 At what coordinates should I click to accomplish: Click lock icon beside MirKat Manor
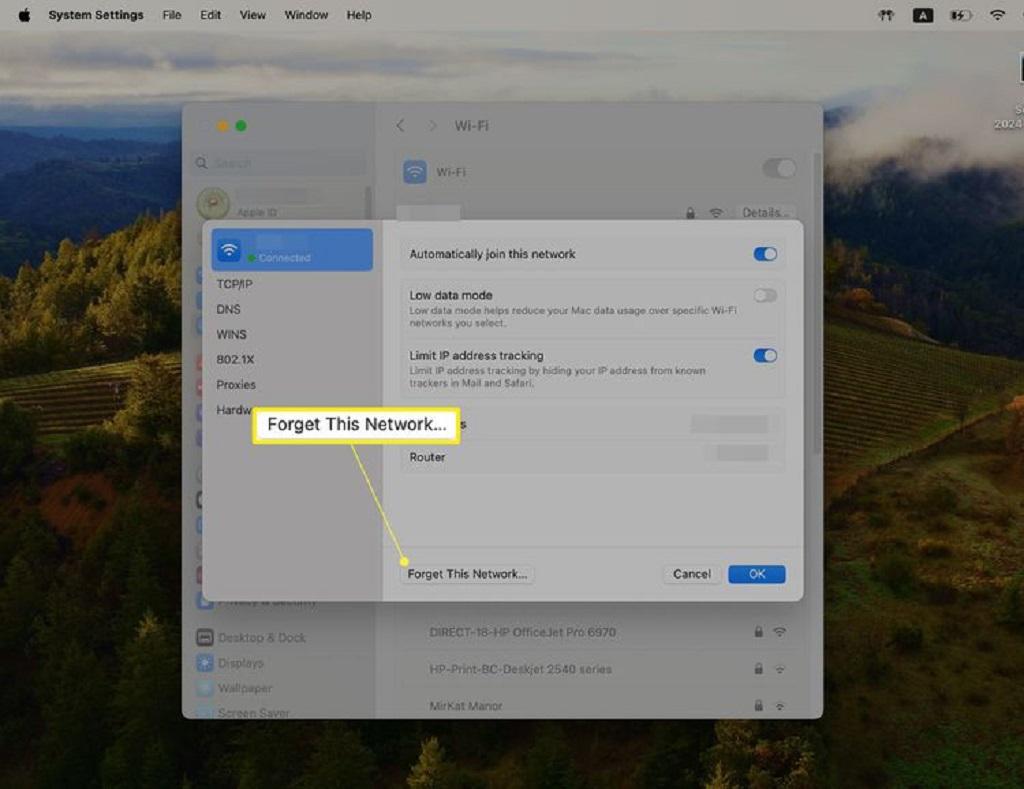pyautogui.click(x=758, y=705)
